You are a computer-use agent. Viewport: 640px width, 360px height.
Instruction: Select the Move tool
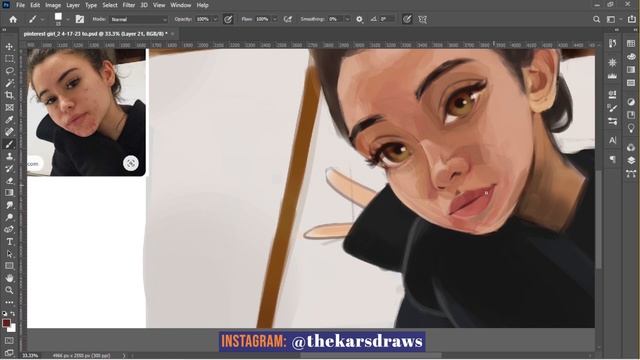(x=9, y=47)
